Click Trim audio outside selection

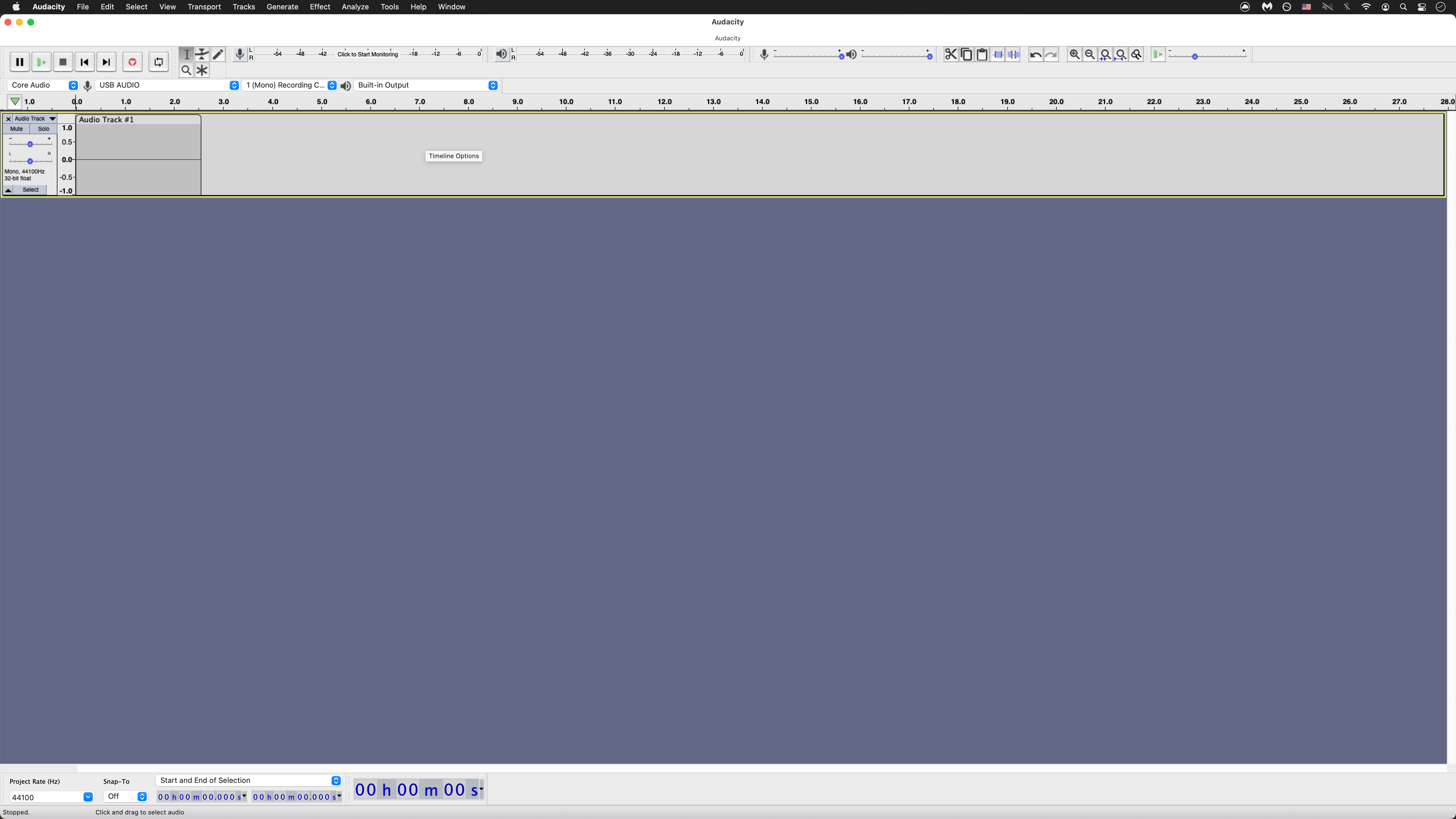click(x=998, y=54)
